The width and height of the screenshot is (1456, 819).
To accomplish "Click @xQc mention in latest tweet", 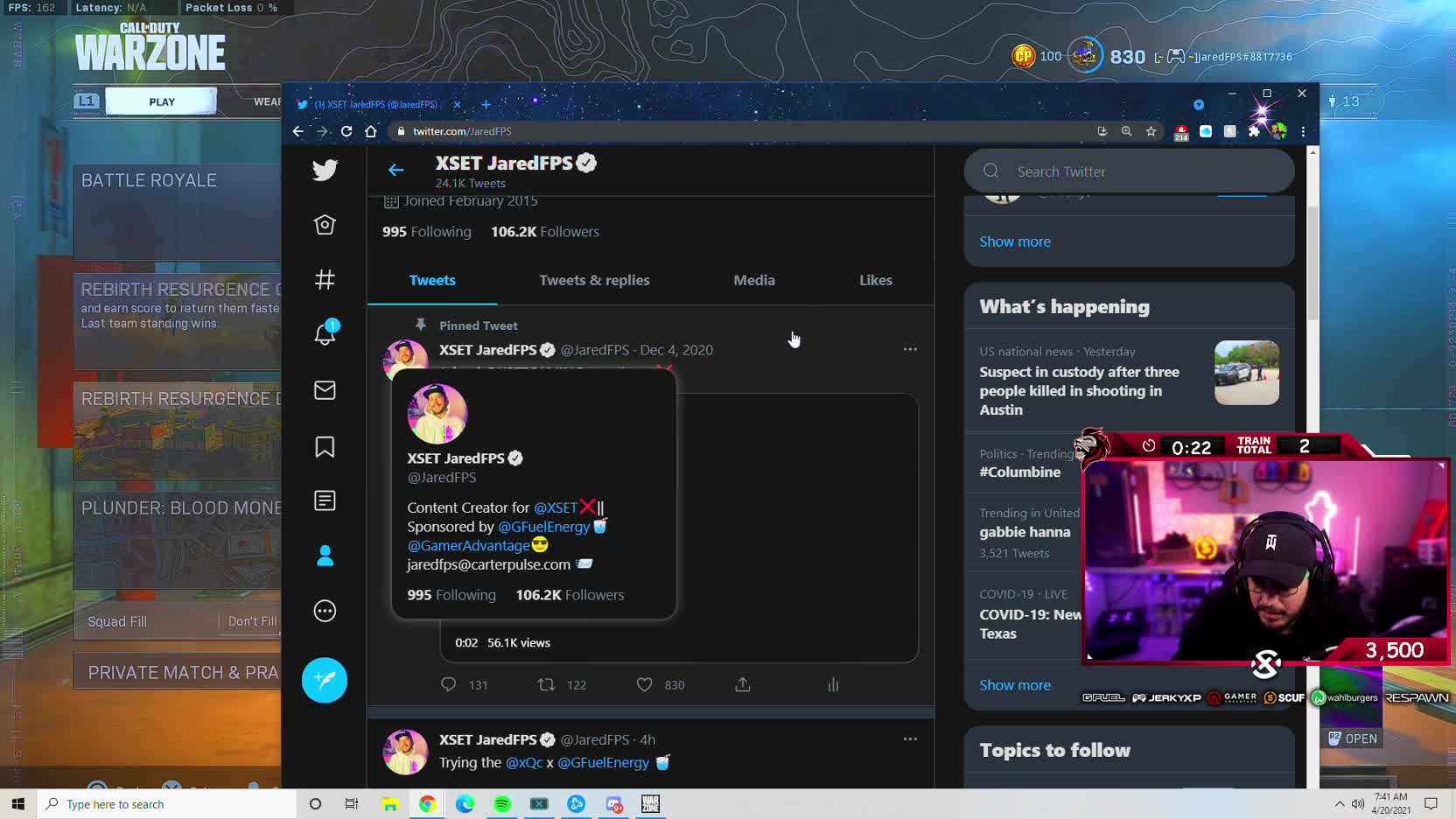I will (x=524, y=762).
